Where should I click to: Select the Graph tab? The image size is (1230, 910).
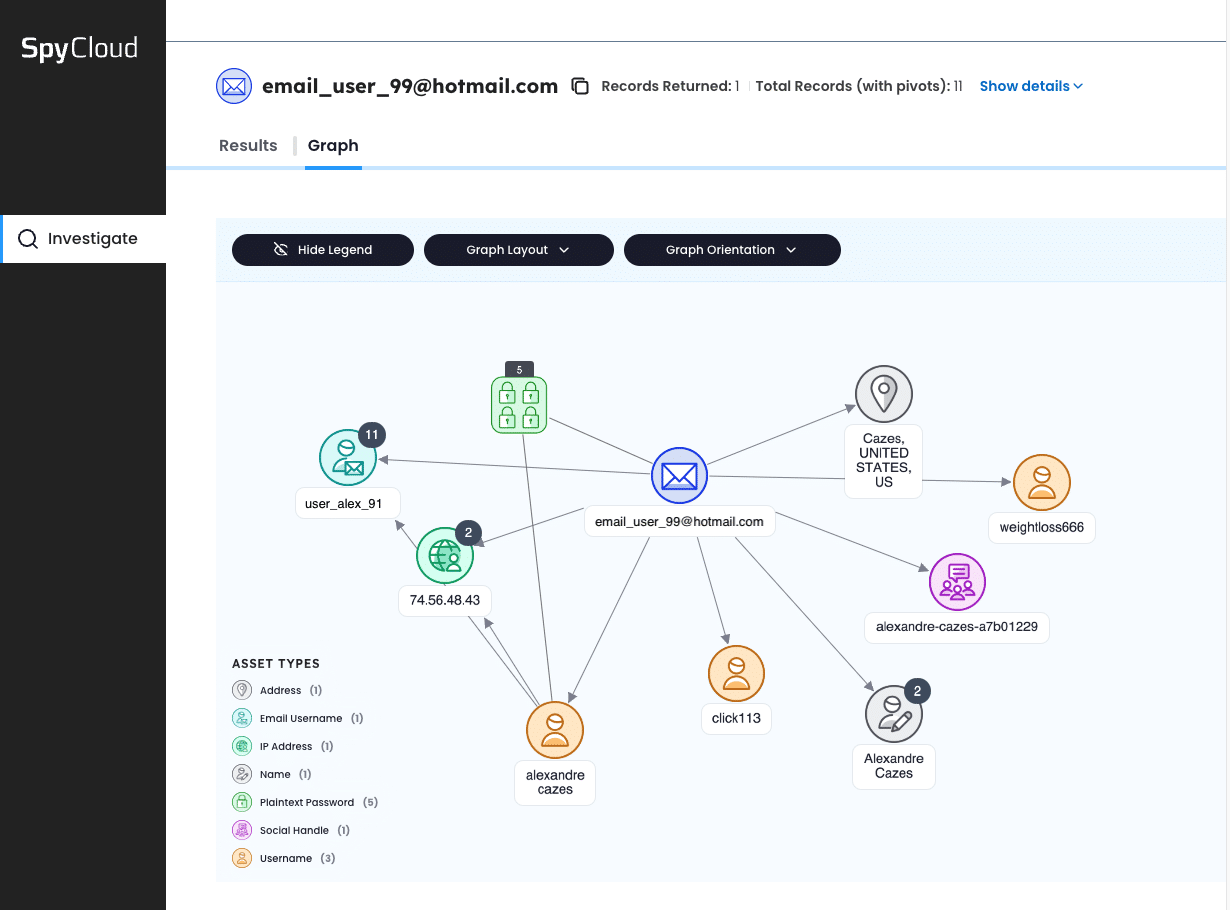(x=333, y=145)
